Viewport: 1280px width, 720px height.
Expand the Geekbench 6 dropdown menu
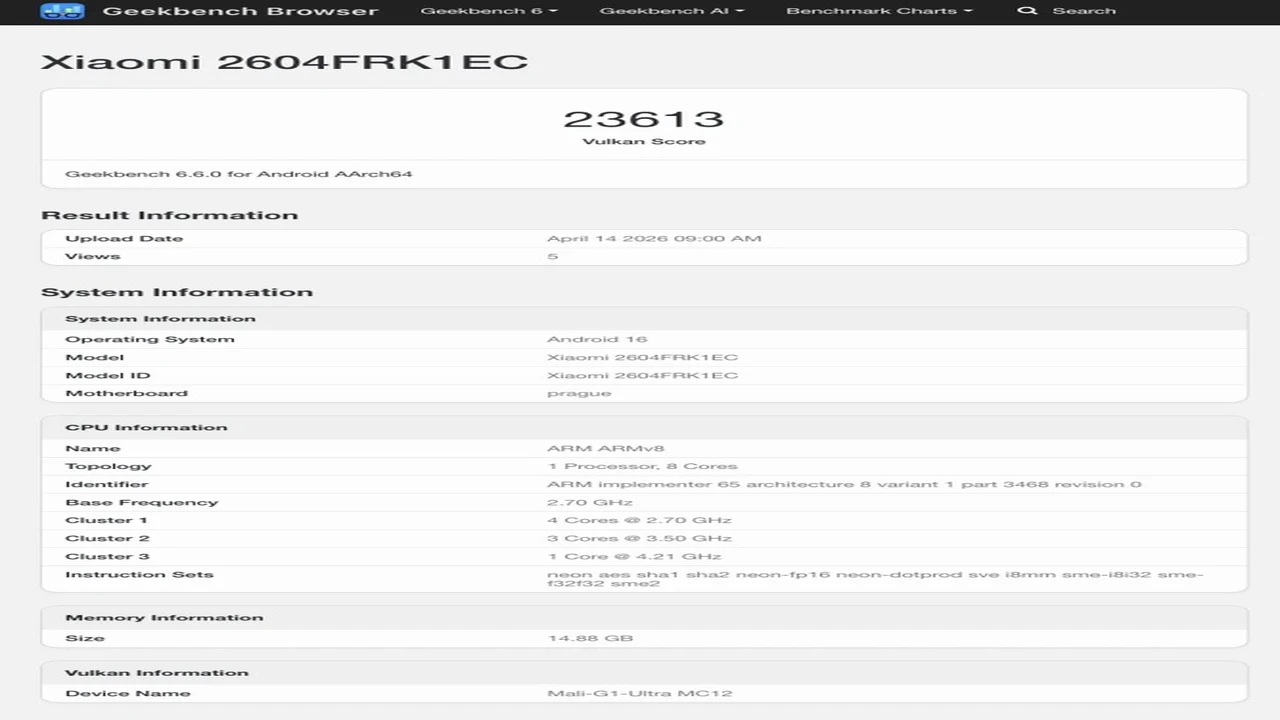click(489, 11)
